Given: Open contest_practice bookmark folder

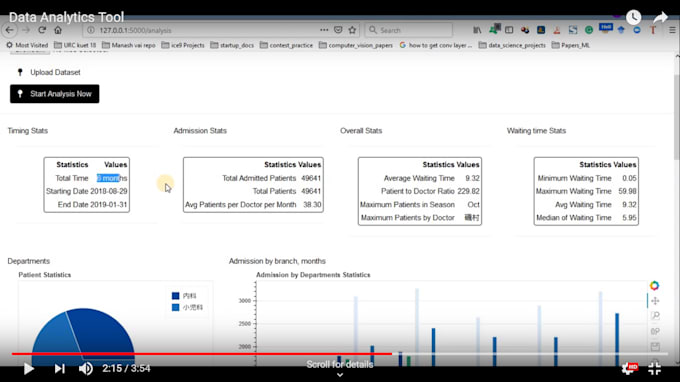Looking at the screenshot, I should (x=286, y=45).
